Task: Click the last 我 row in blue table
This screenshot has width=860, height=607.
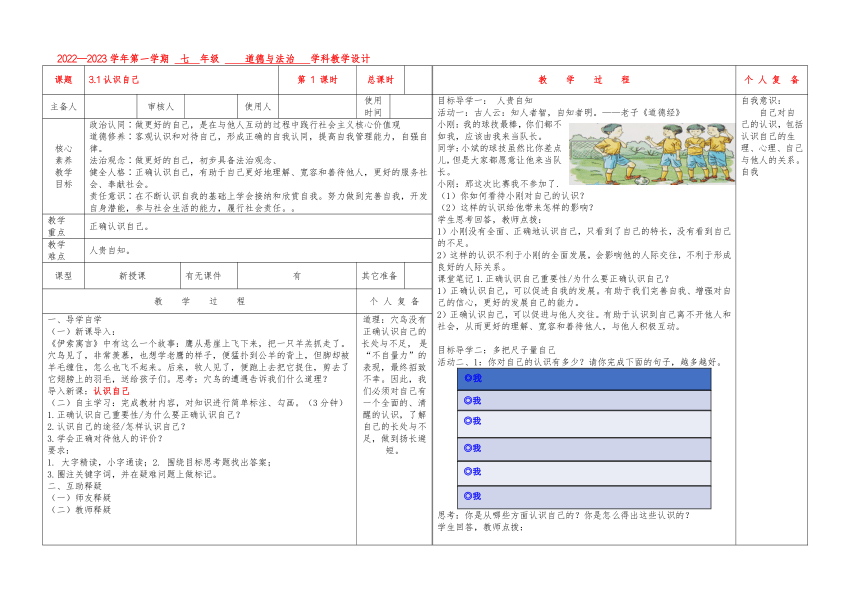Action: click(x=584, y=497)
